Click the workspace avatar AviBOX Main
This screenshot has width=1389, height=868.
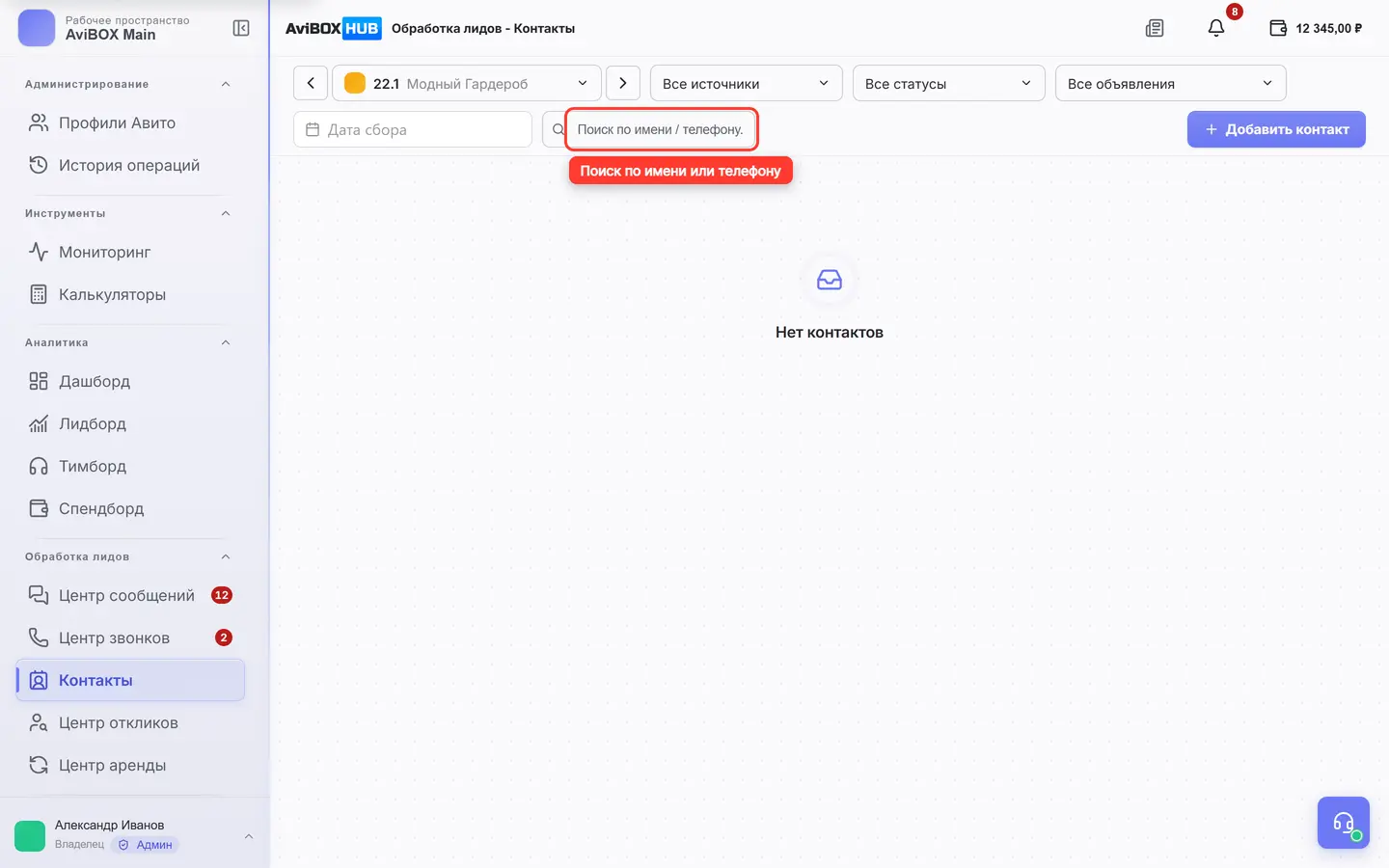[37, 28]
